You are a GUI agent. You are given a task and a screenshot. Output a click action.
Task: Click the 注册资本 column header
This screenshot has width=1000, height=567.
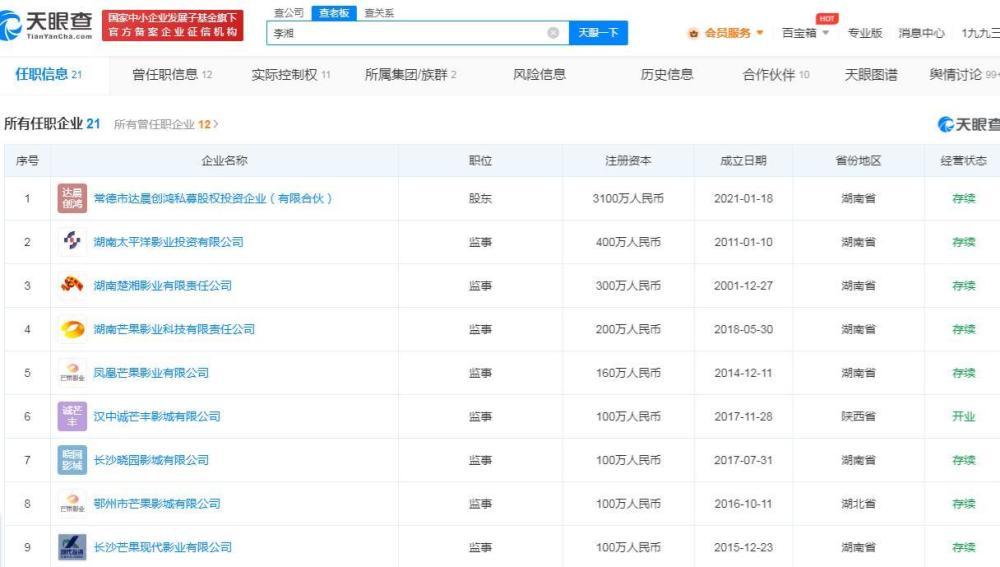click(628, 161)
